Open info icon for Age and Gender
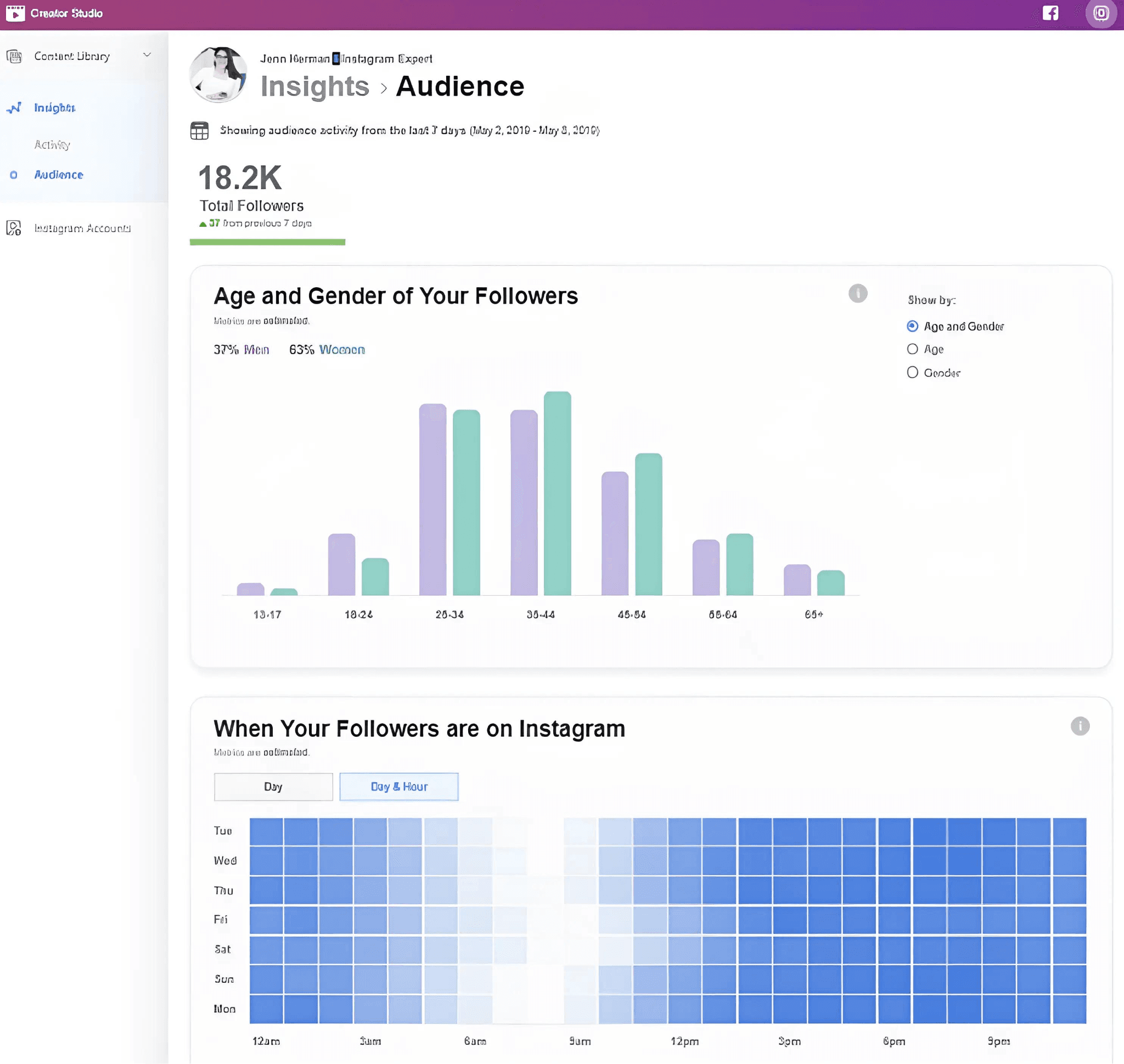The height and width of the screenshot is (1064, 1124). coord(858,293)
